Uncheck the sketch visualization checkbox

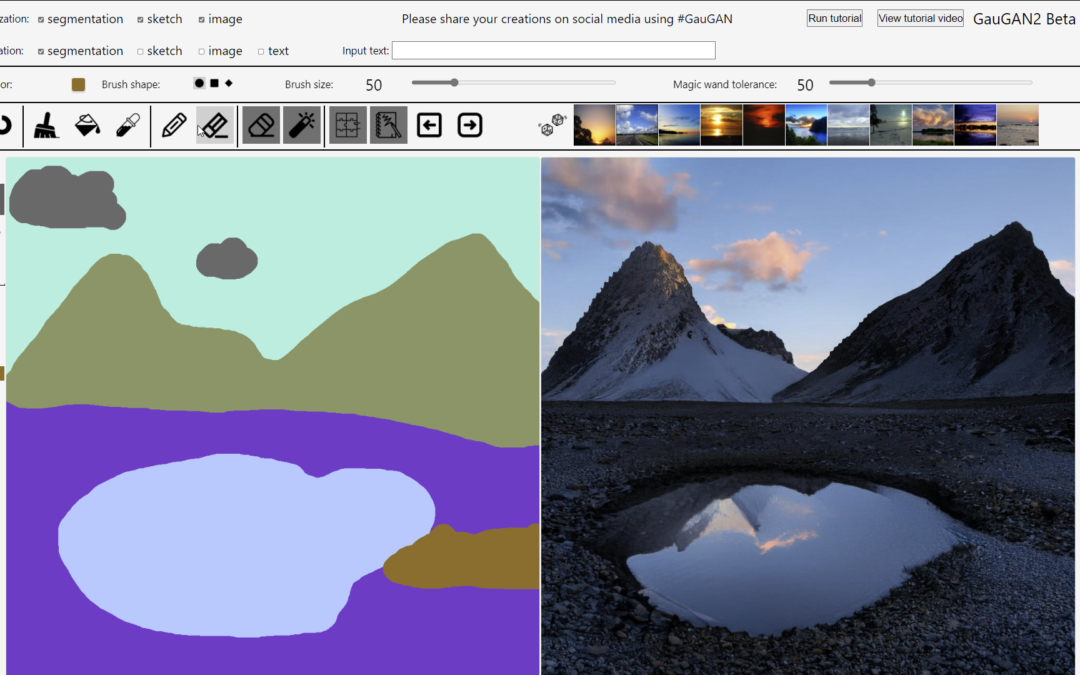click(x=140, y=18)
